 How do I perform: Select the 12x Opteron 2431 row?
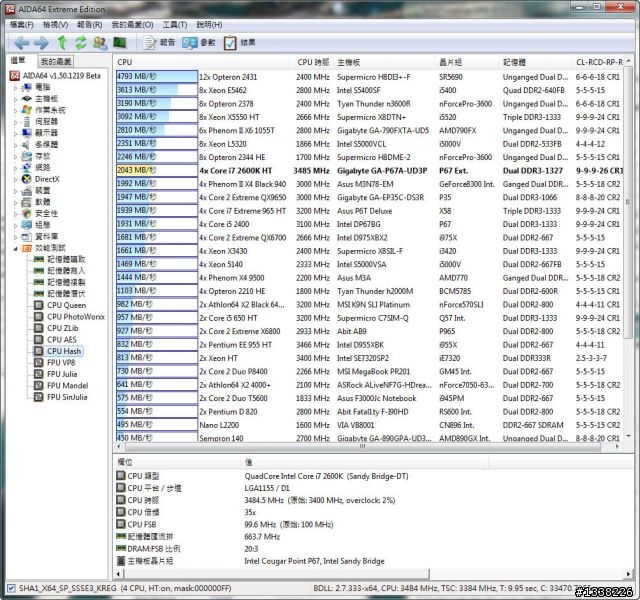point(369,77)
